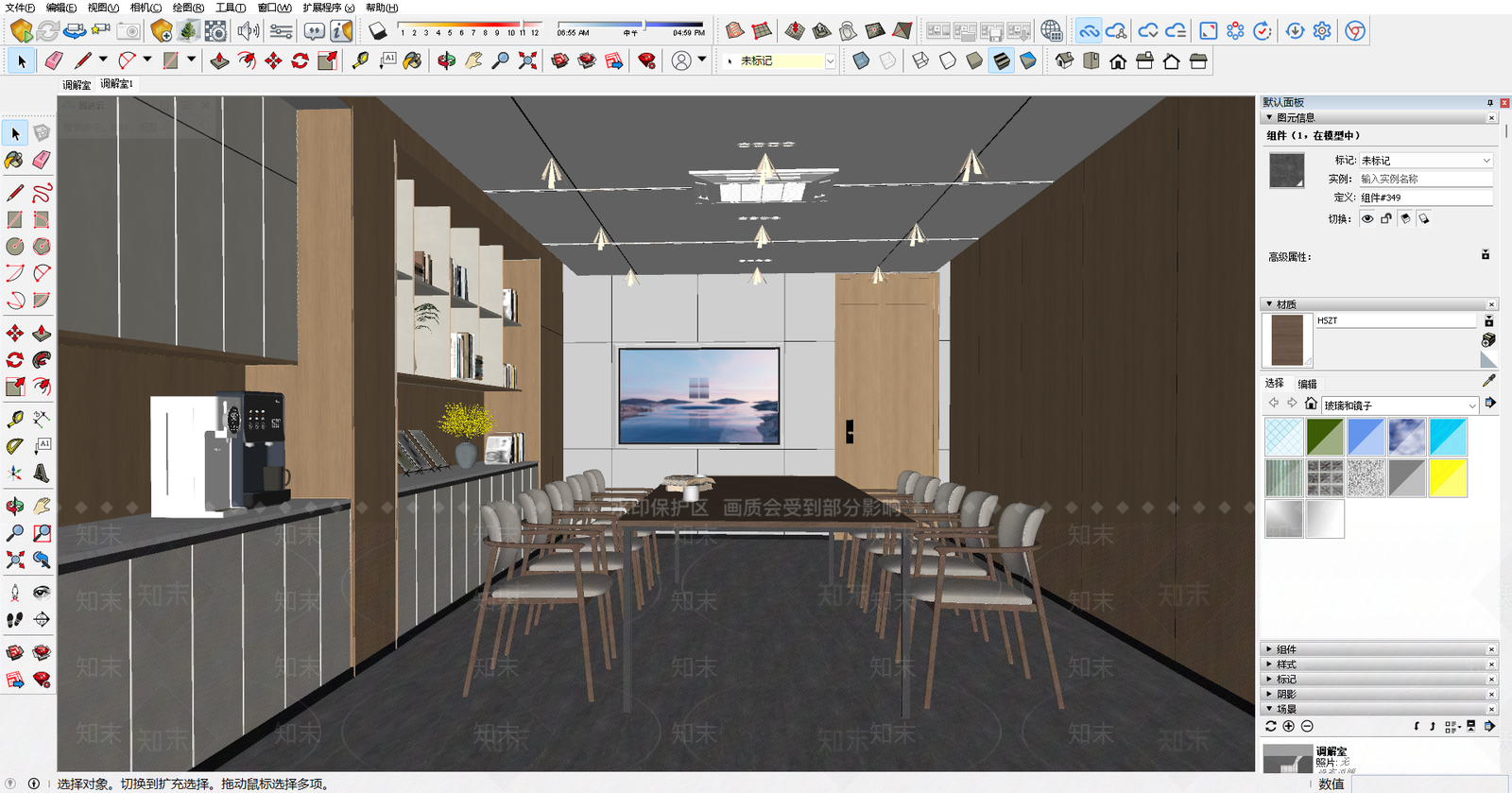Image resolution: width=1512 pixels, height=793 pixels.
Task: Select the cyan material swatch
Action: (x=1448, y=438)
